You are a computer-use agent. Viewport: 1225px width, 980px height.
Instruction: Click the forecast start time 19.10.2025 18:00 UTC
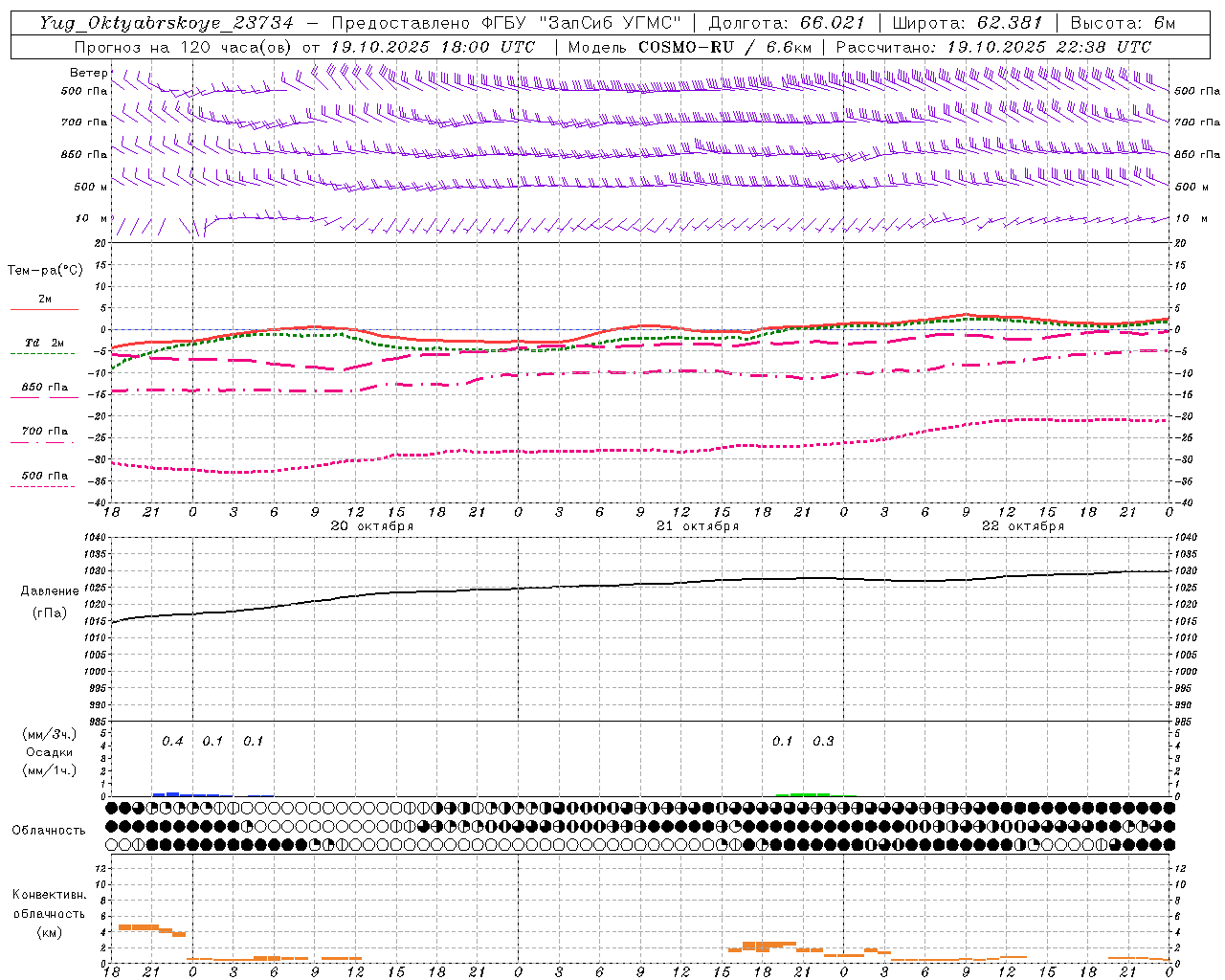pyautogui.click(x=433, y=47)
